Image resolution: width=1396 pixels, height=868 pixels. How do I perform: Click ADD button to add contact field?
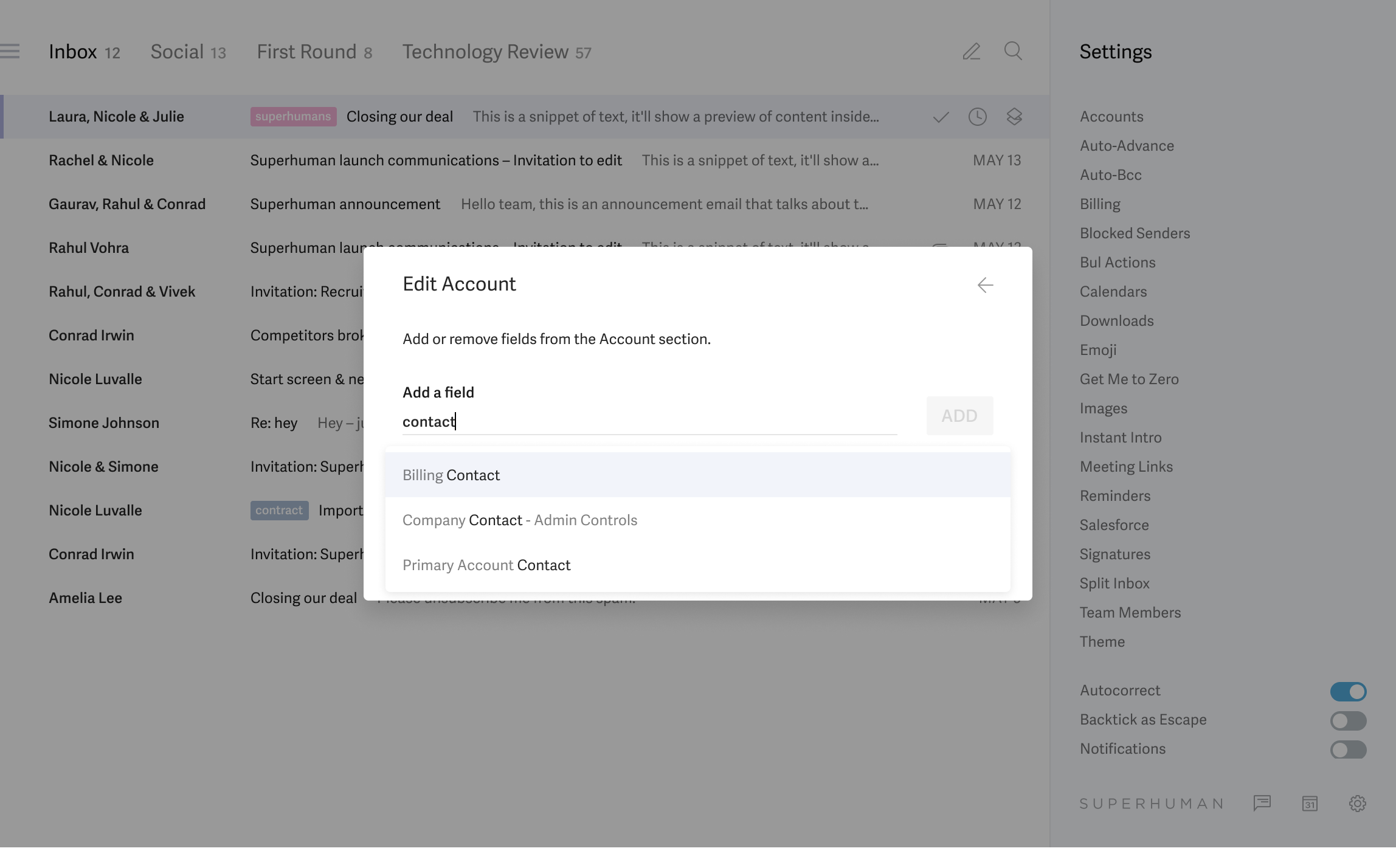pos(958,415)
